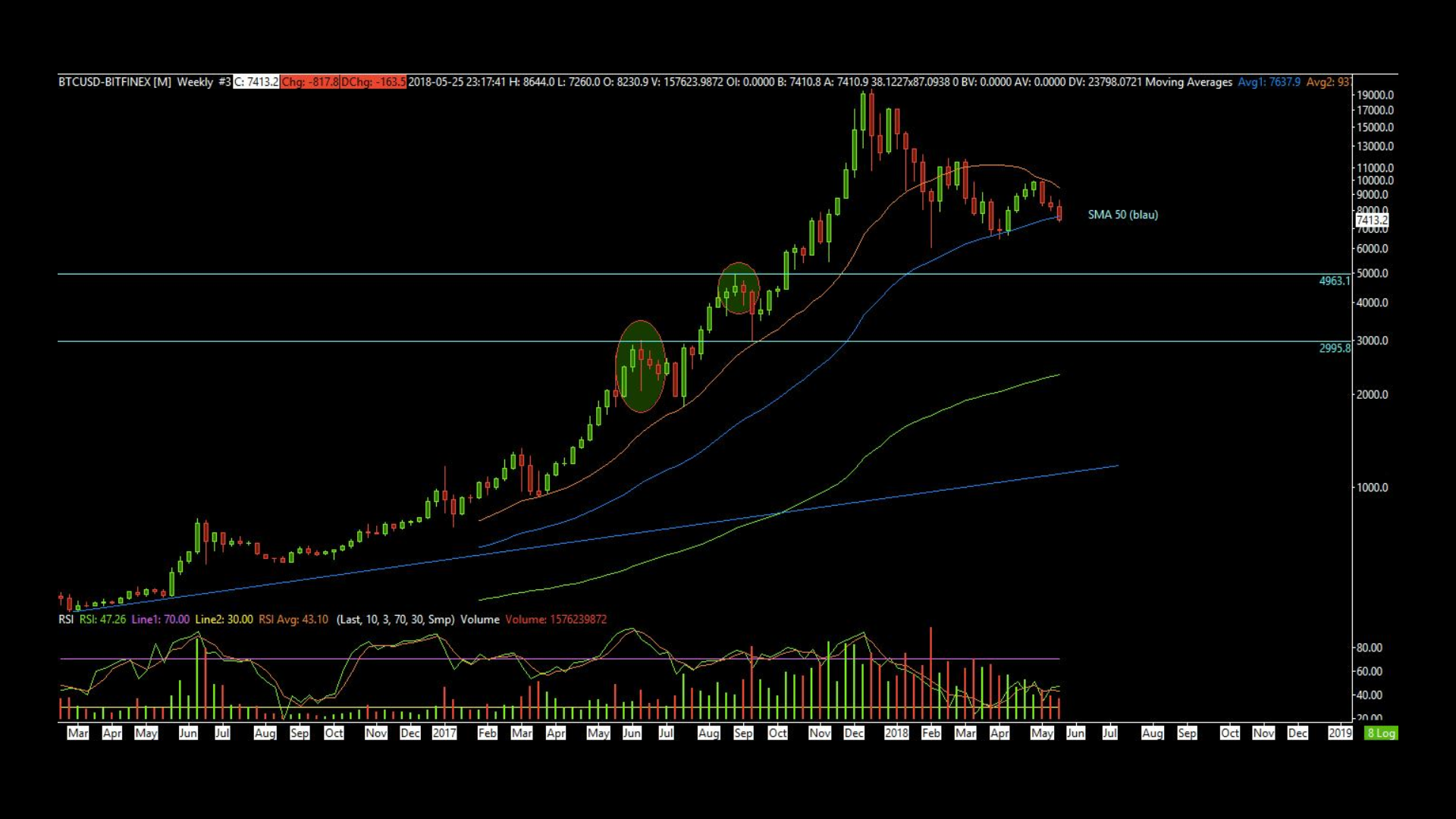The width and height of the screenshot is (1456, 819).
Task: Click the white 'C: 7413.2' close price box
Action: 256,82
